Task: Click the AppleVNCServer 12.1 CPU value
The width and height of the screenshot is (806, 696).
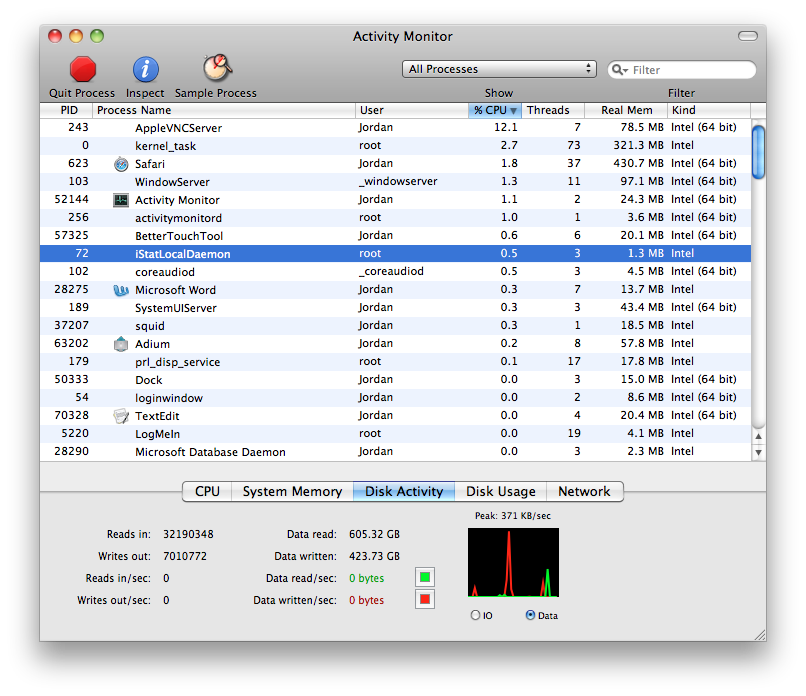Action: [x=506, y=127]
